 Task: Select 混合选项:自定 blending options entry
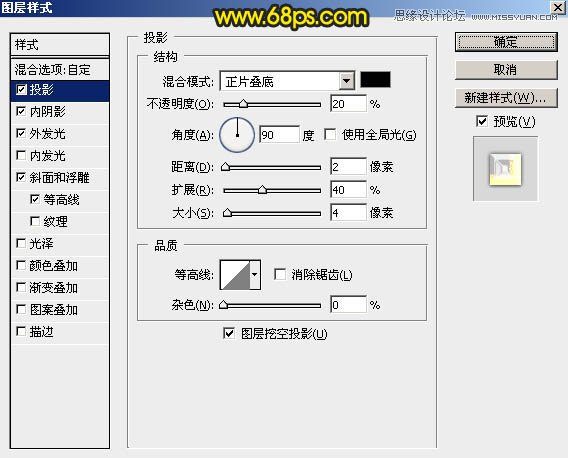60,70
